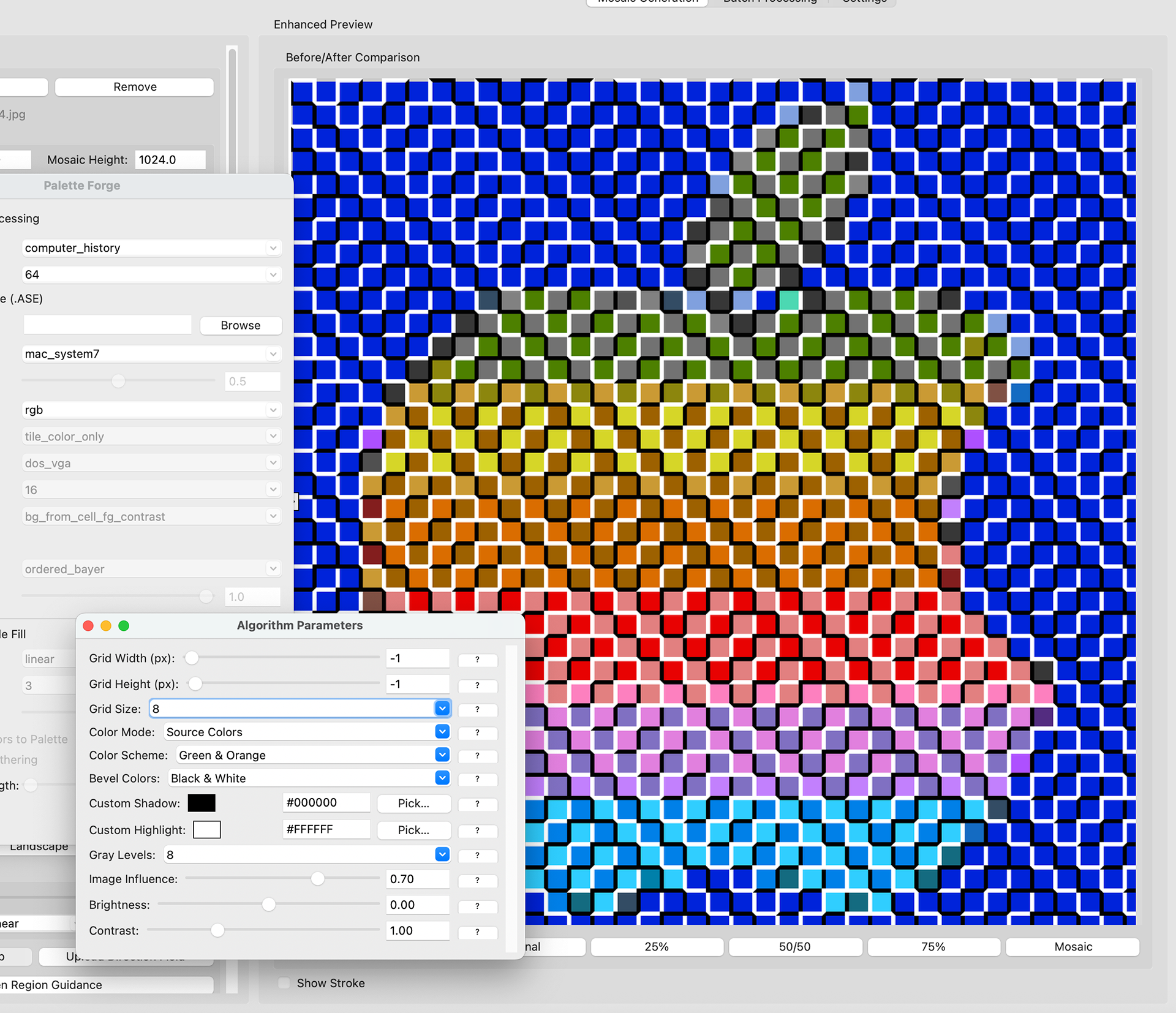Click the help icon next to Contrast
The width and height of the screenshot is (1176, 1013).
(x=478, y=932)
